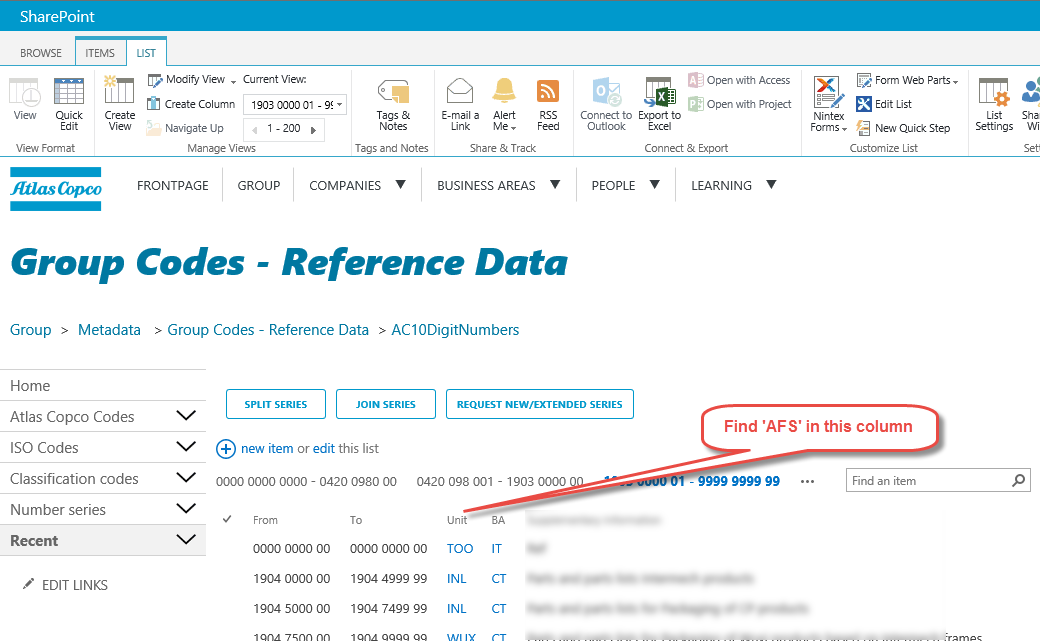
Task: Expand the LEARNING menu arrow
Action: pyautogui.click(x=771, y=184)
